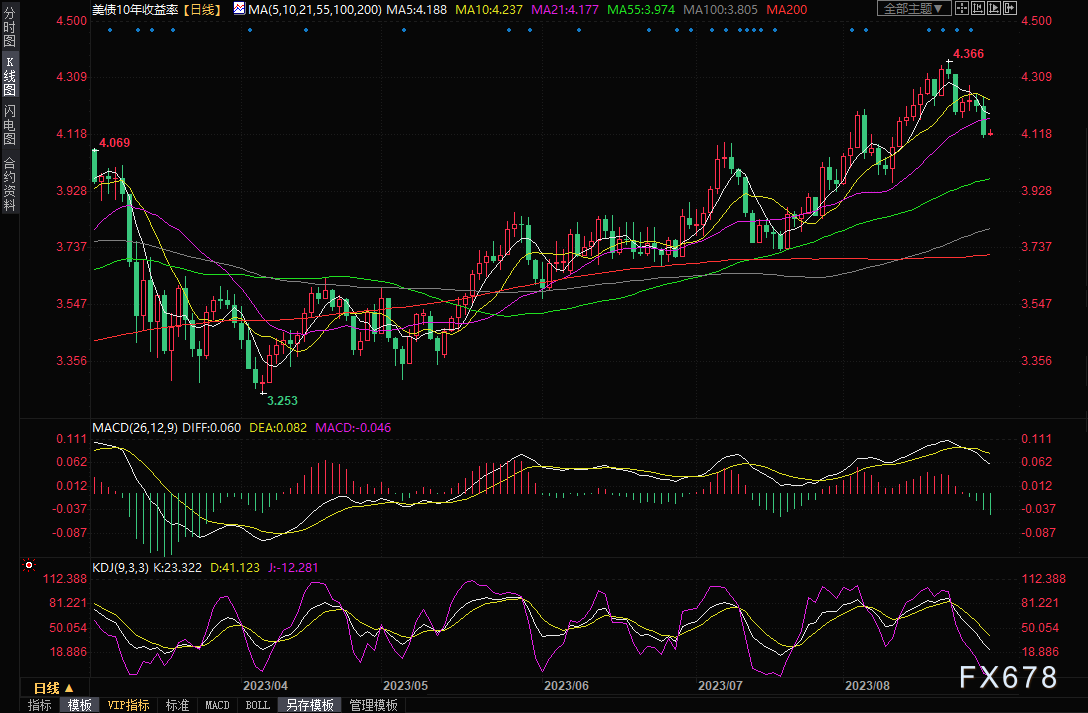Click the crosshair grid icon in top toolbar
The image size is (1088, 713).
click(x=961, y=8)
